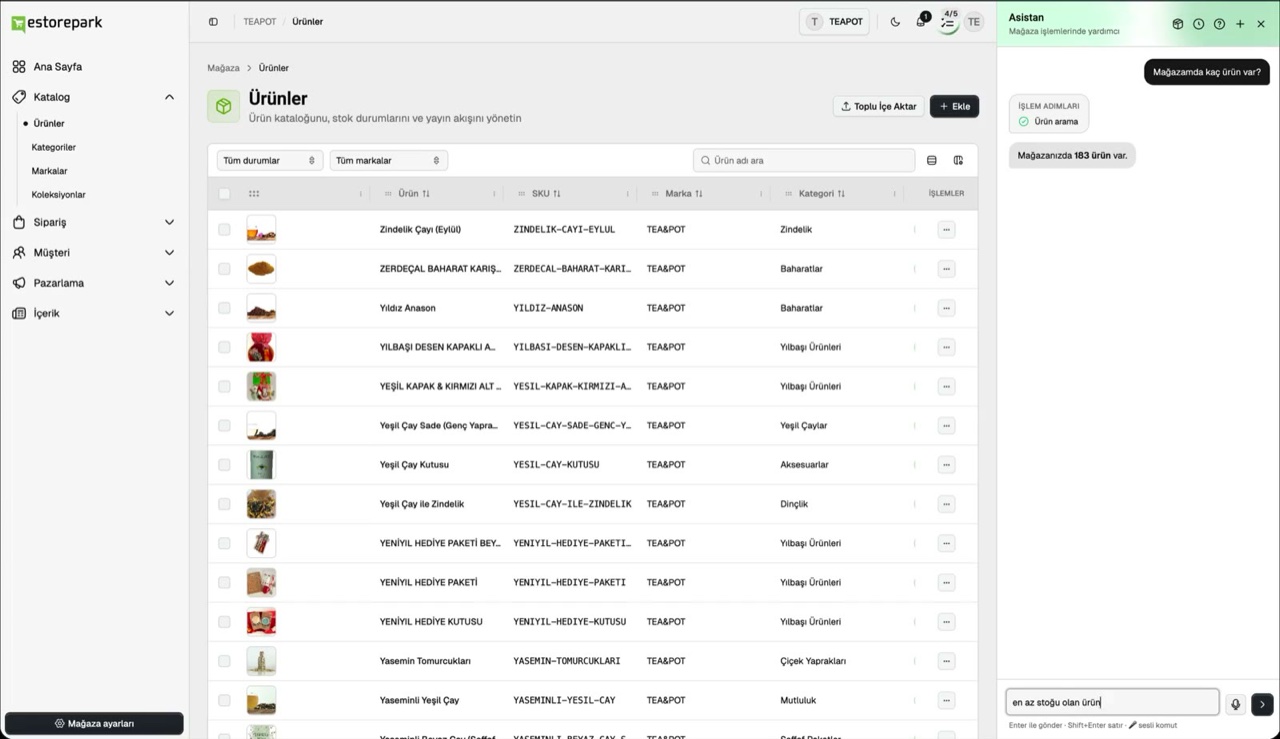
Task: Click Çiçek Yaprakları category cell
Action: 813,661
